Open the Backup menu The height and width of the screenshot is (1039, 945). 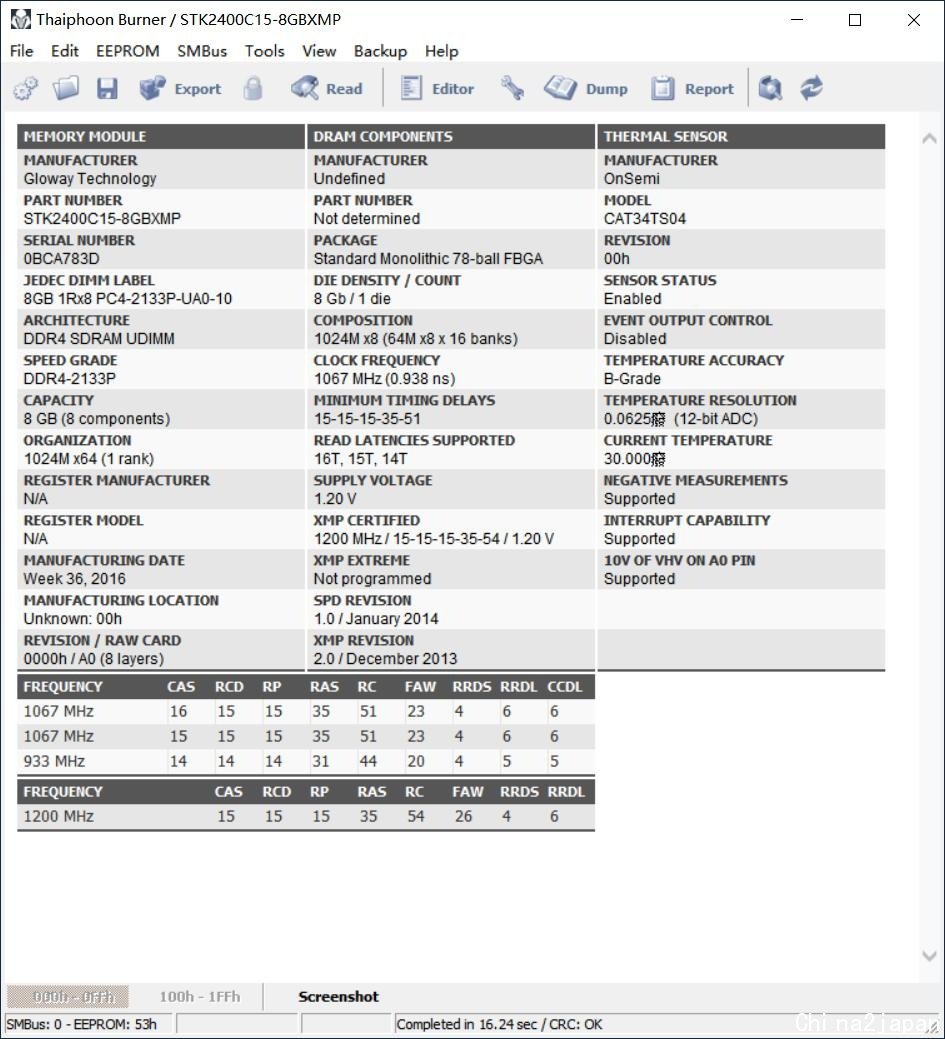(380, 51)
